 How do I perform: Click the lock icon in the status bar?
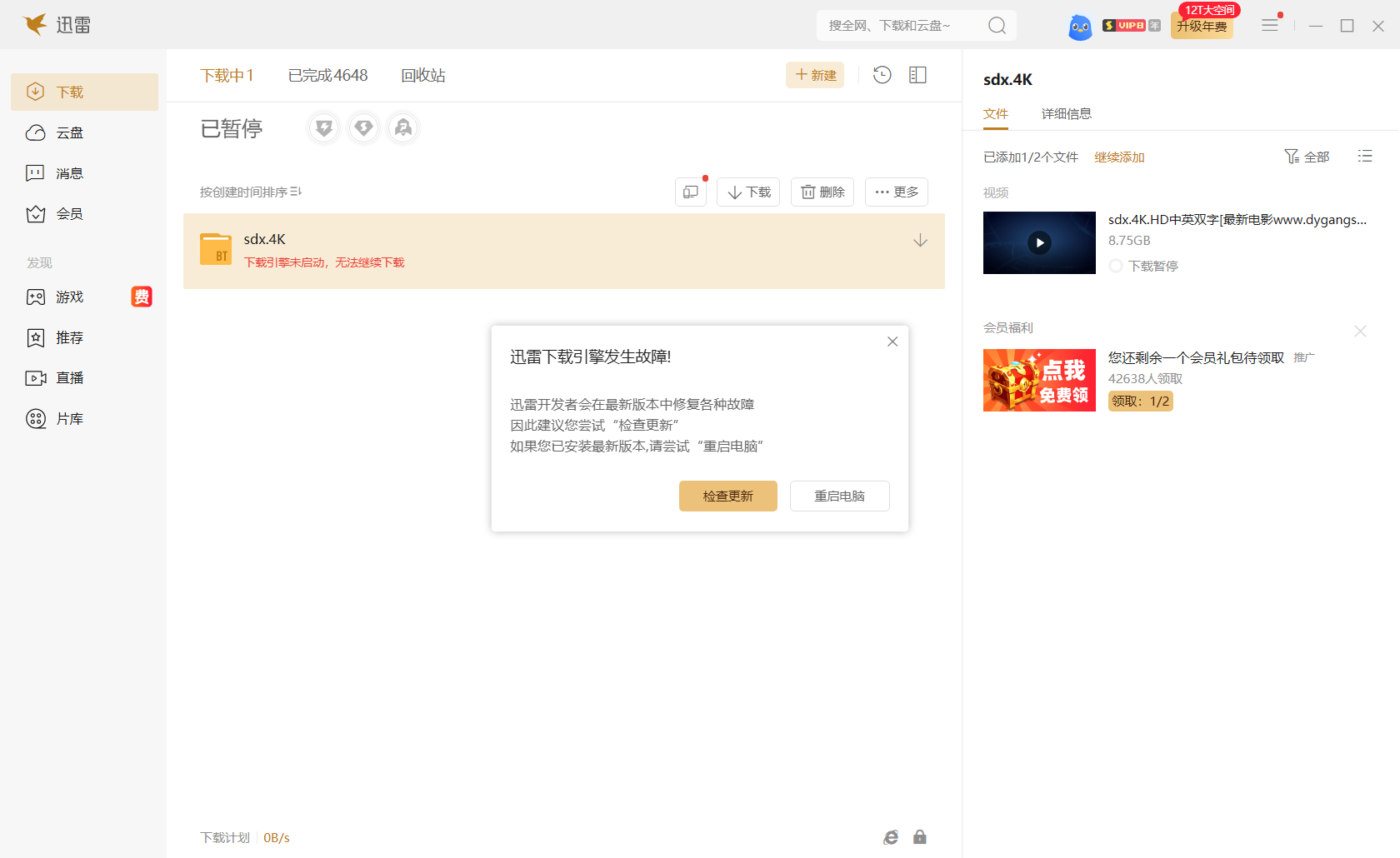point(920,836)
